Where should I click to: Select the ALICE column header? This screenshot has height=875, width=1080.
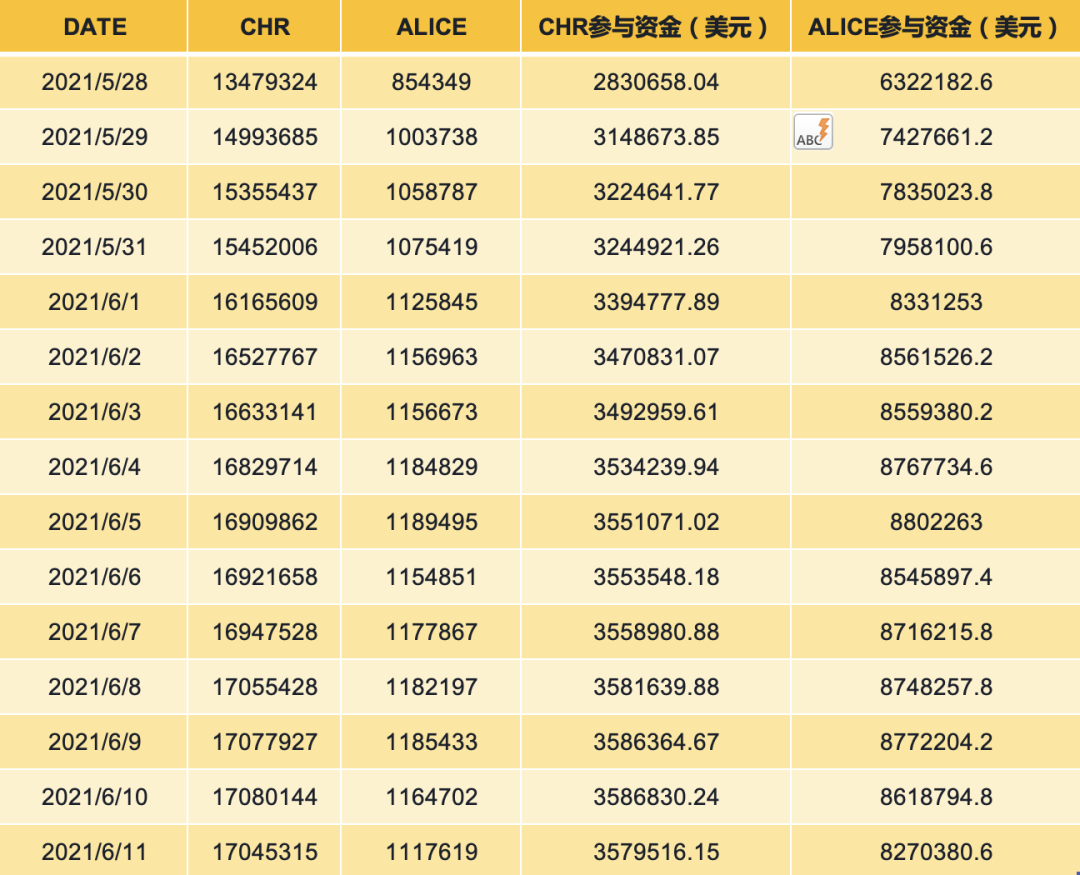point(431,26)
